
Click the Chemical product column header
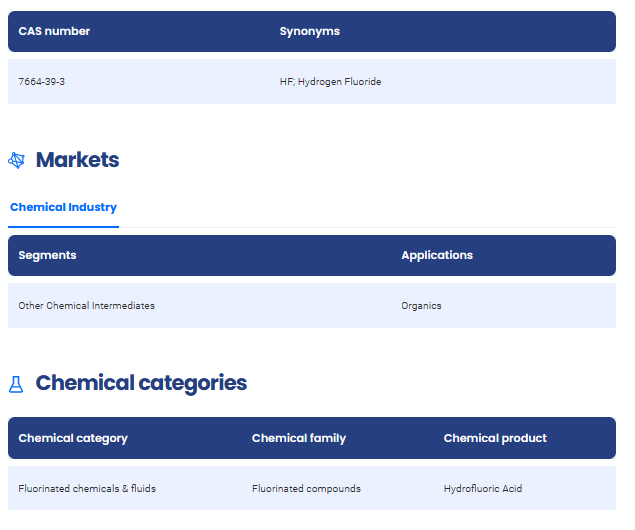(x=495, y=438)
